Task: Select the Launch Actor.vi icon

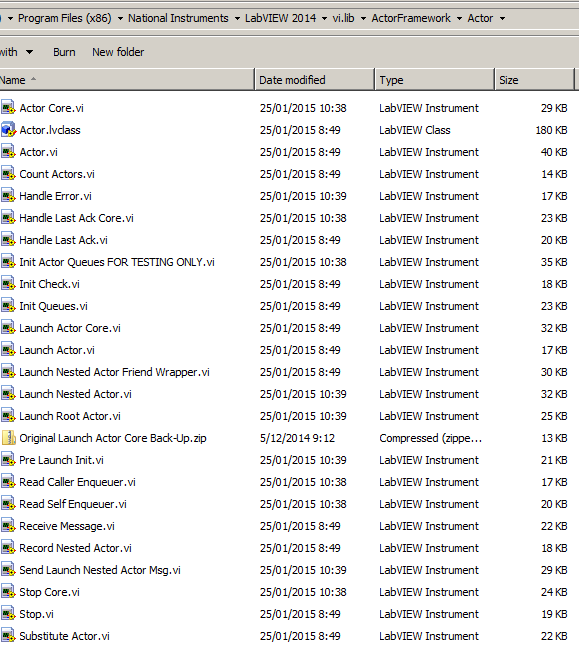Action: pos(8,350)
